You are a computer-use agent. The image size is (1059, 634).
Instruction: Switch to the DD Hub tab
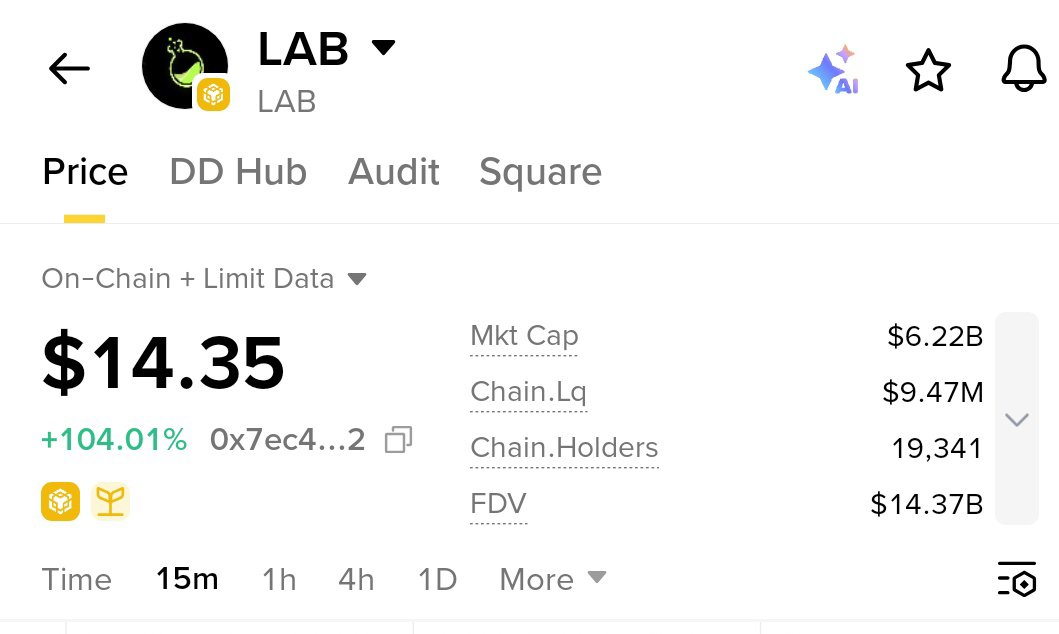[238, 171]
